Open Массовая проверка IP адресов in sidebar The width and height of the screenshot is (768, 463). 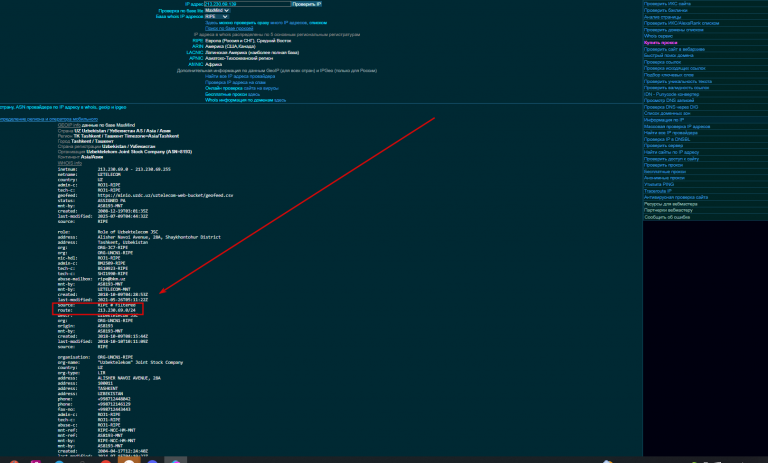point(677,126)
